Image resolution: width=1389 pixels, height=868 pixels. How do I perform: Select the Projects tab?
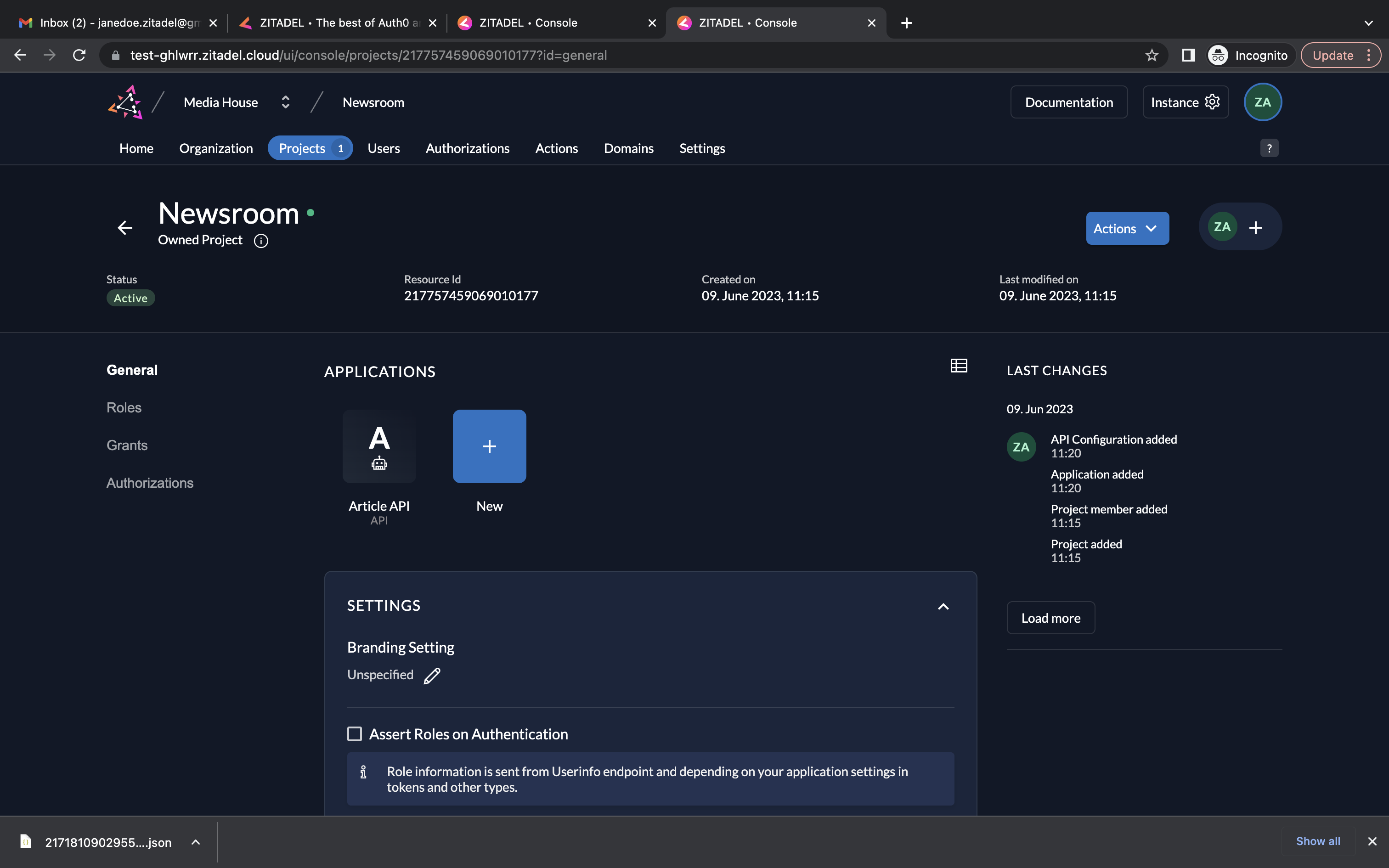[x=301, y=148]
